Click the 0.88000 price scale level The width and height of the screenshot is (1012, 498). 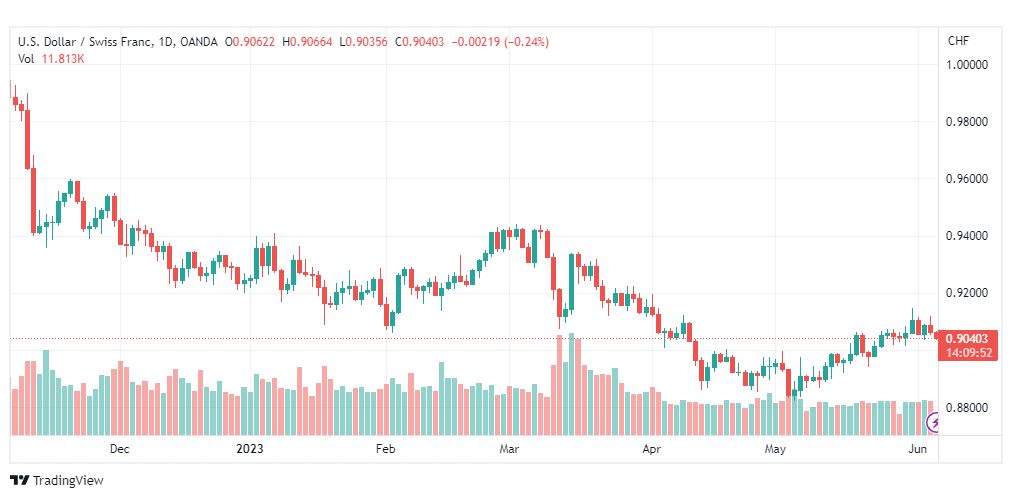pos(967,408)
